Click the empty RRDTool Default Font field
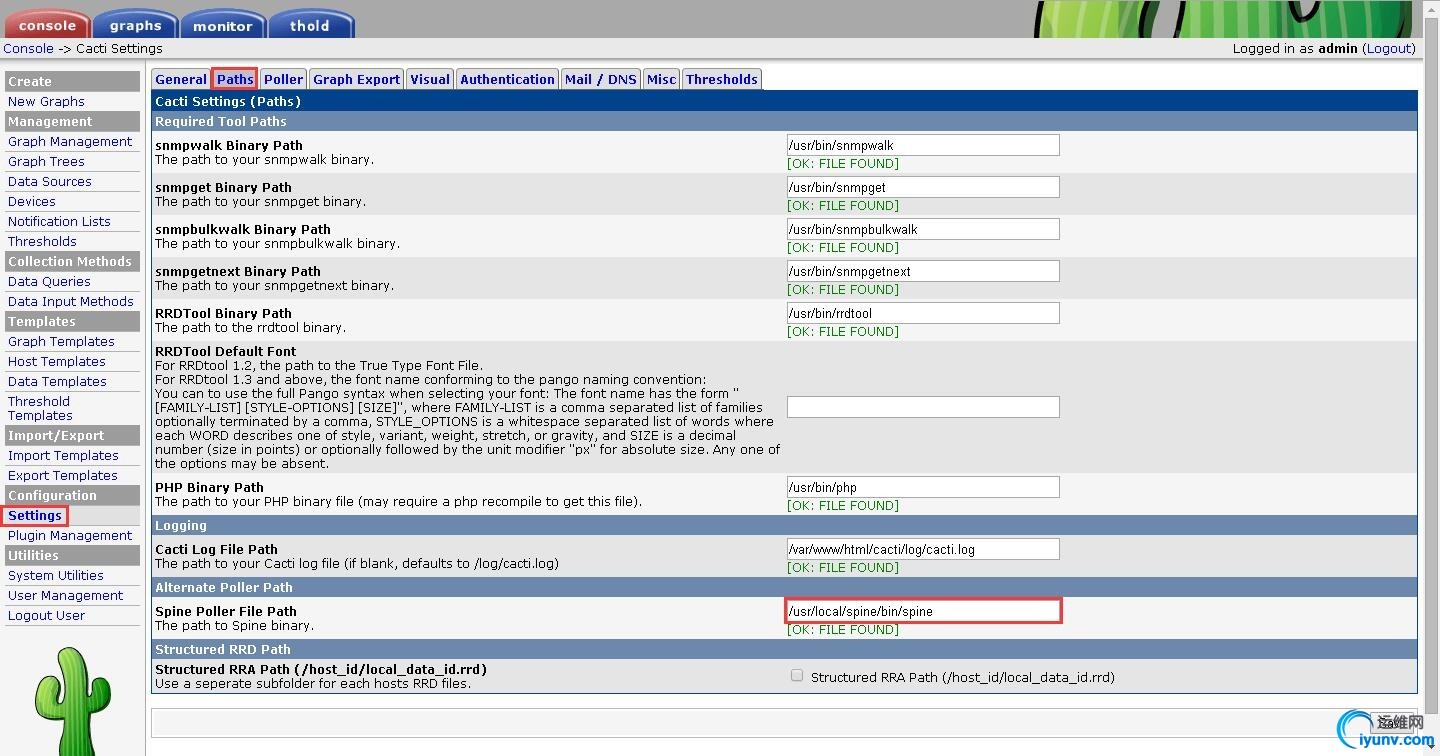The image size is (1440, 756). point(923,407)
